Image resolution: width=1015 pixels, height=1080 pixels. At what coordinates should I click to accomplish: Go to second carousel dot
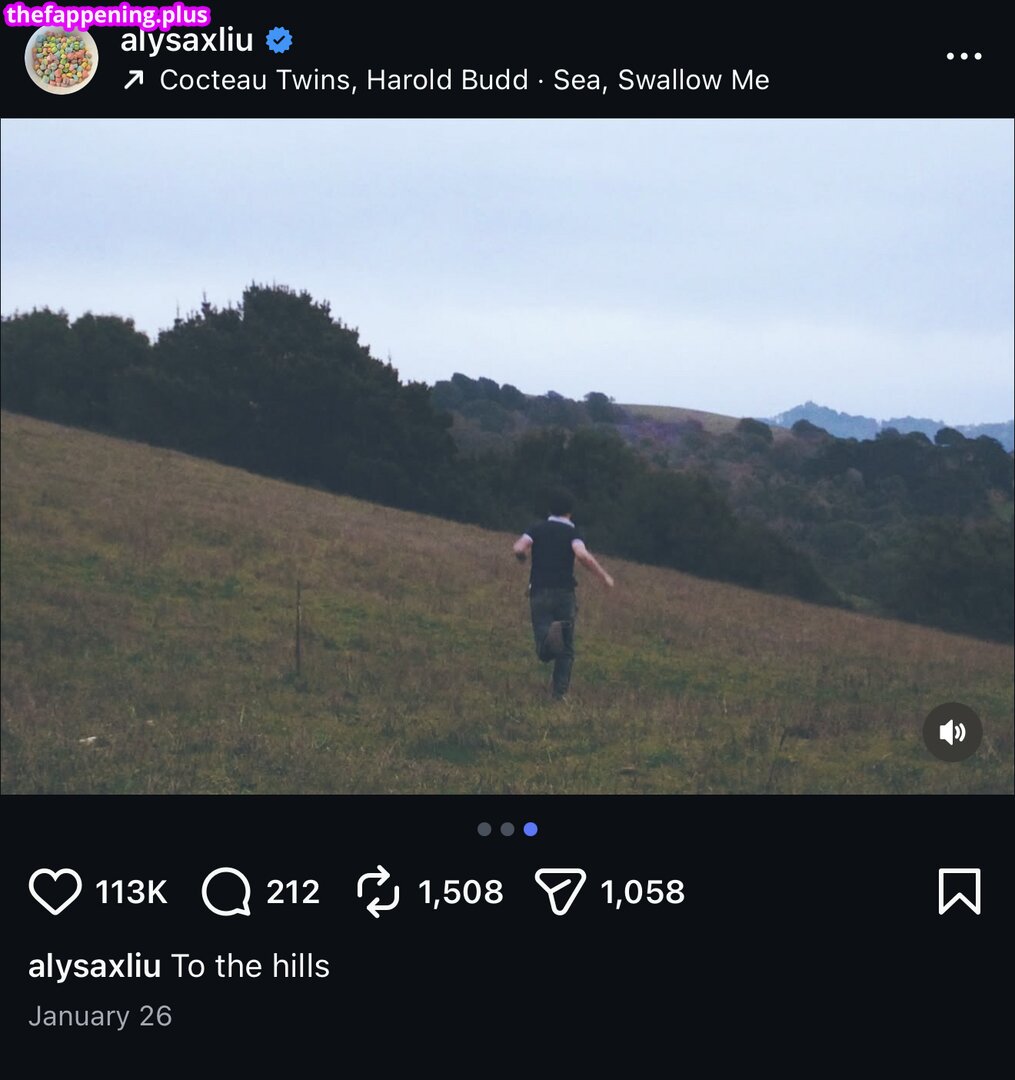(507, 829)
